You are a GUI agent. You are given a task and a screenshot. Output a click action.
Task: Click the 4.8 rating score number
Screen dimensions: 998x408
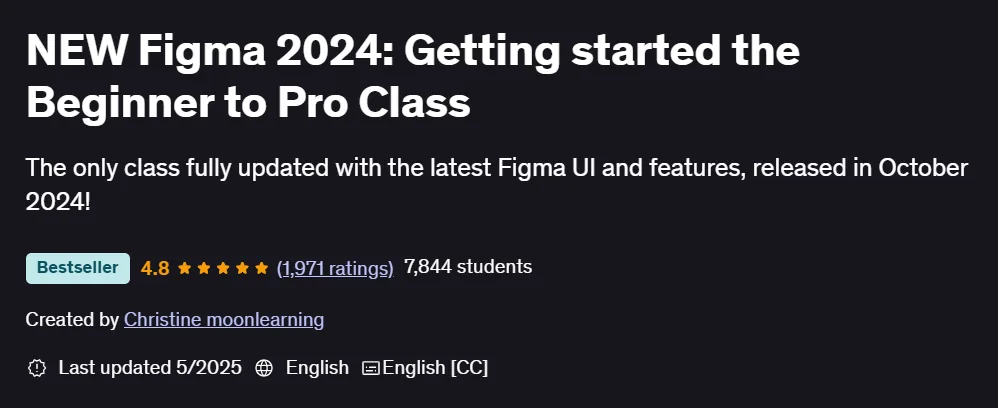(x=155, y=268)
